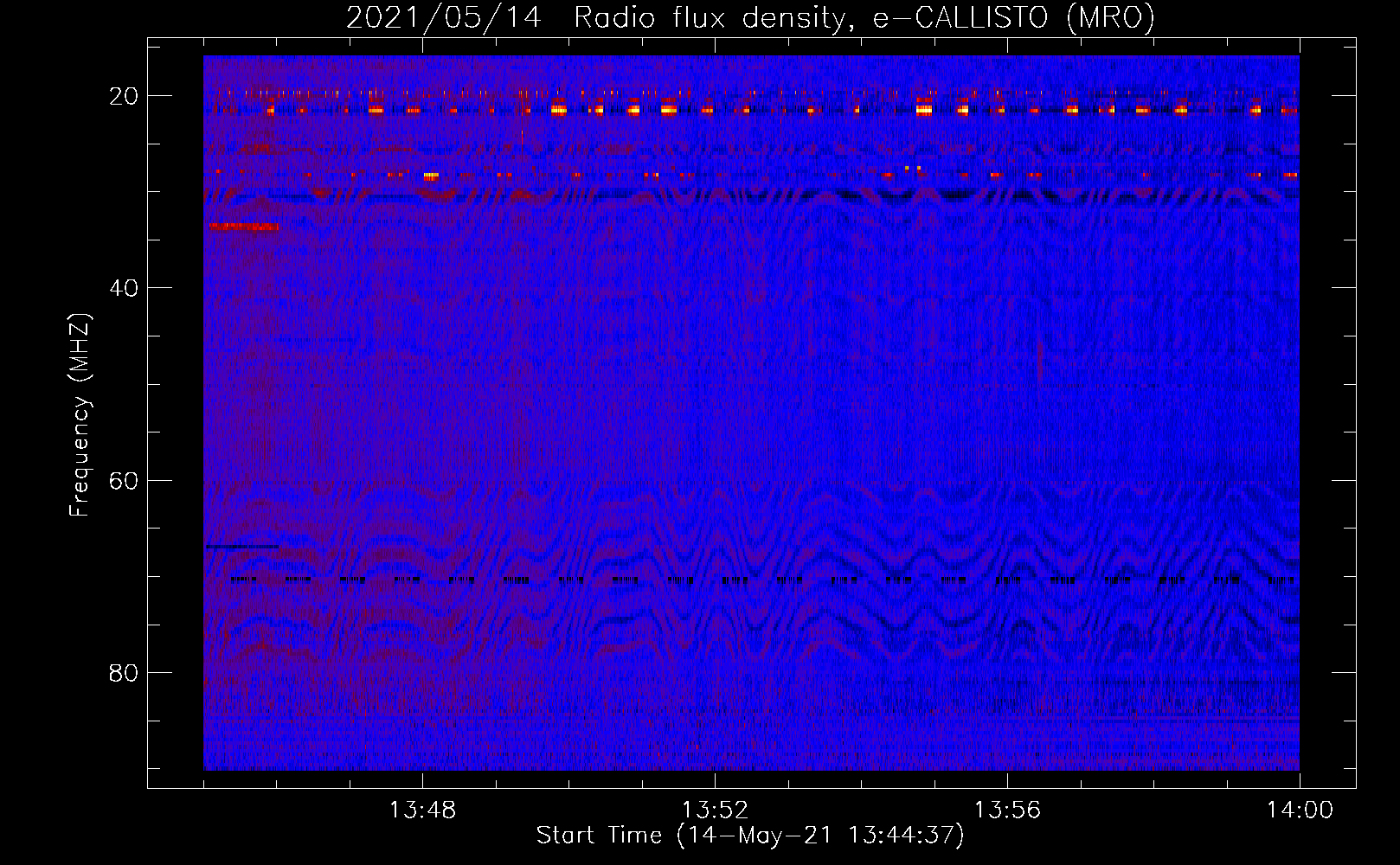Click the 80 MHz frequency tick label
The image size is (1400, 865).
click(124, 672)
